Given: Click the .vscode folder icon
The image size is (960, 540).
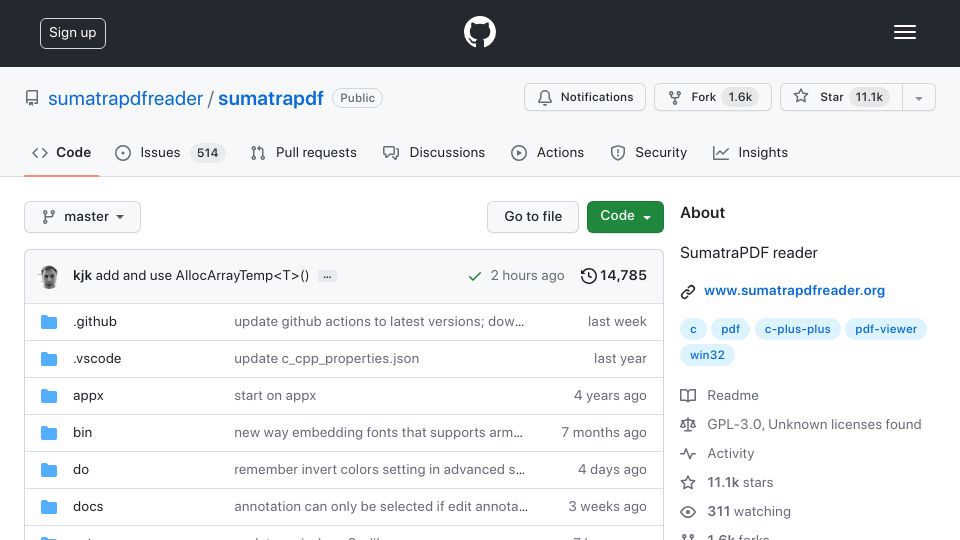Looking at the screenshot, I should [x=49, y=359].
